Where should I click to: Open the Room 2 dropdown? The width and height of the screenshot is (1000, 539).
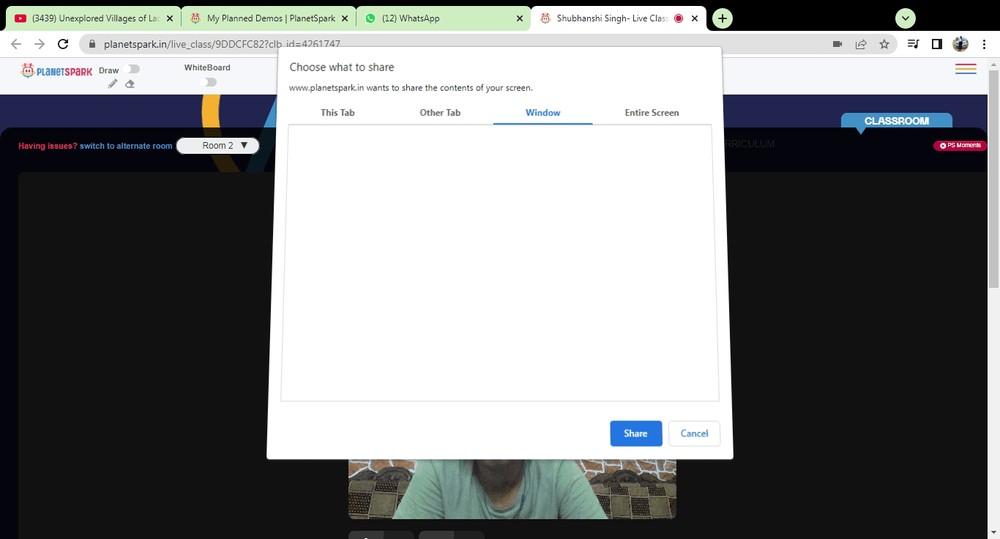[217, 145]
